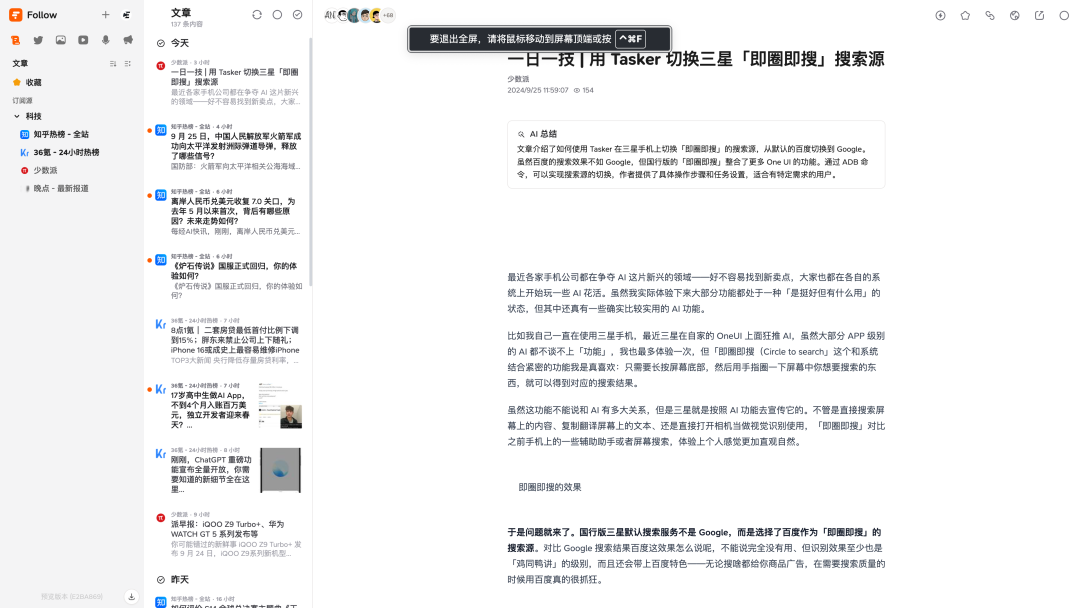This screenshot has width=1080, height=608.
Task: Click the article list scrollbar
Action: 311,162
